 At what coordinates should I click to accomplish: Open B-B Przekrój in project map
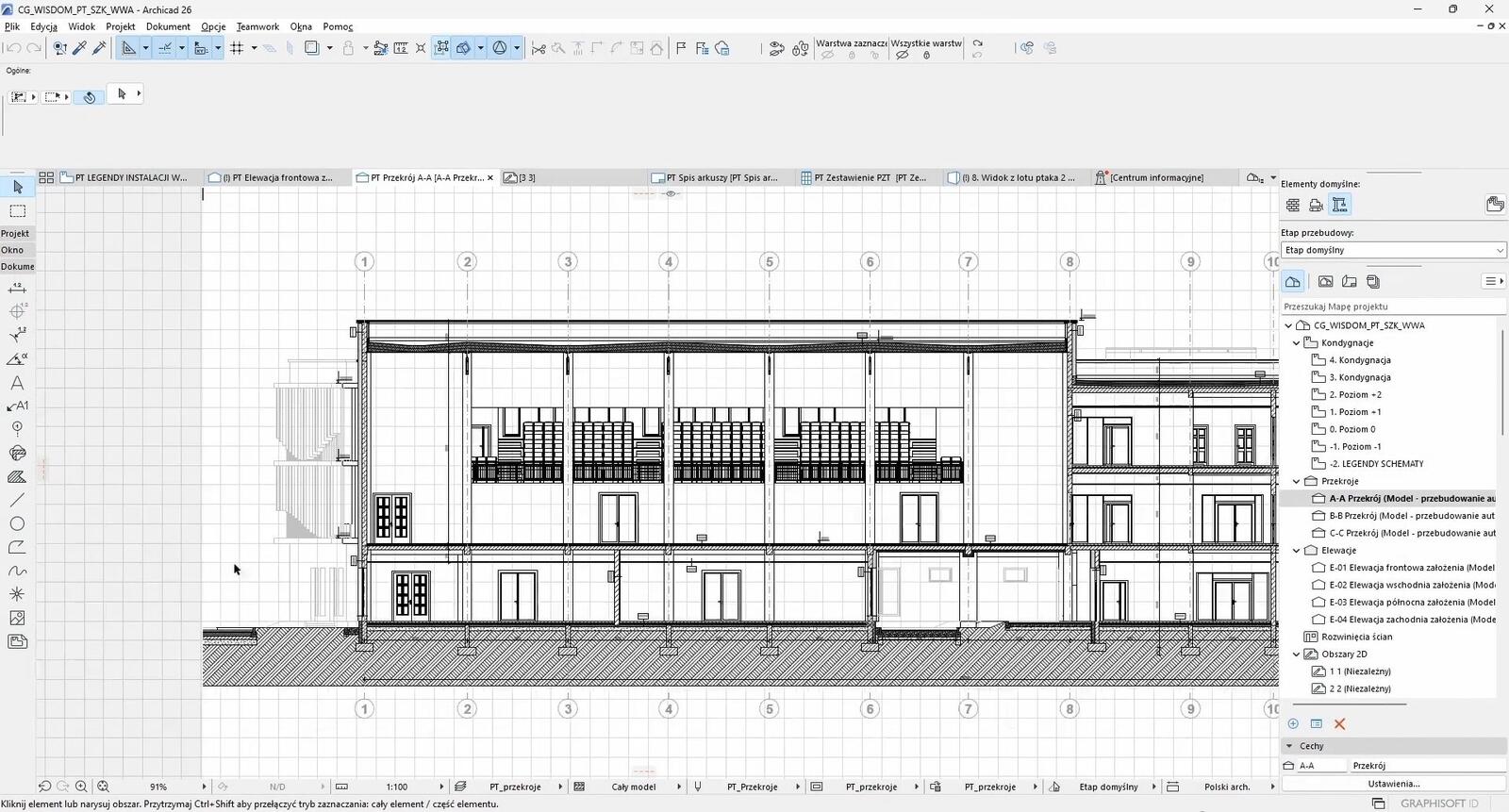click(1411, 516)
